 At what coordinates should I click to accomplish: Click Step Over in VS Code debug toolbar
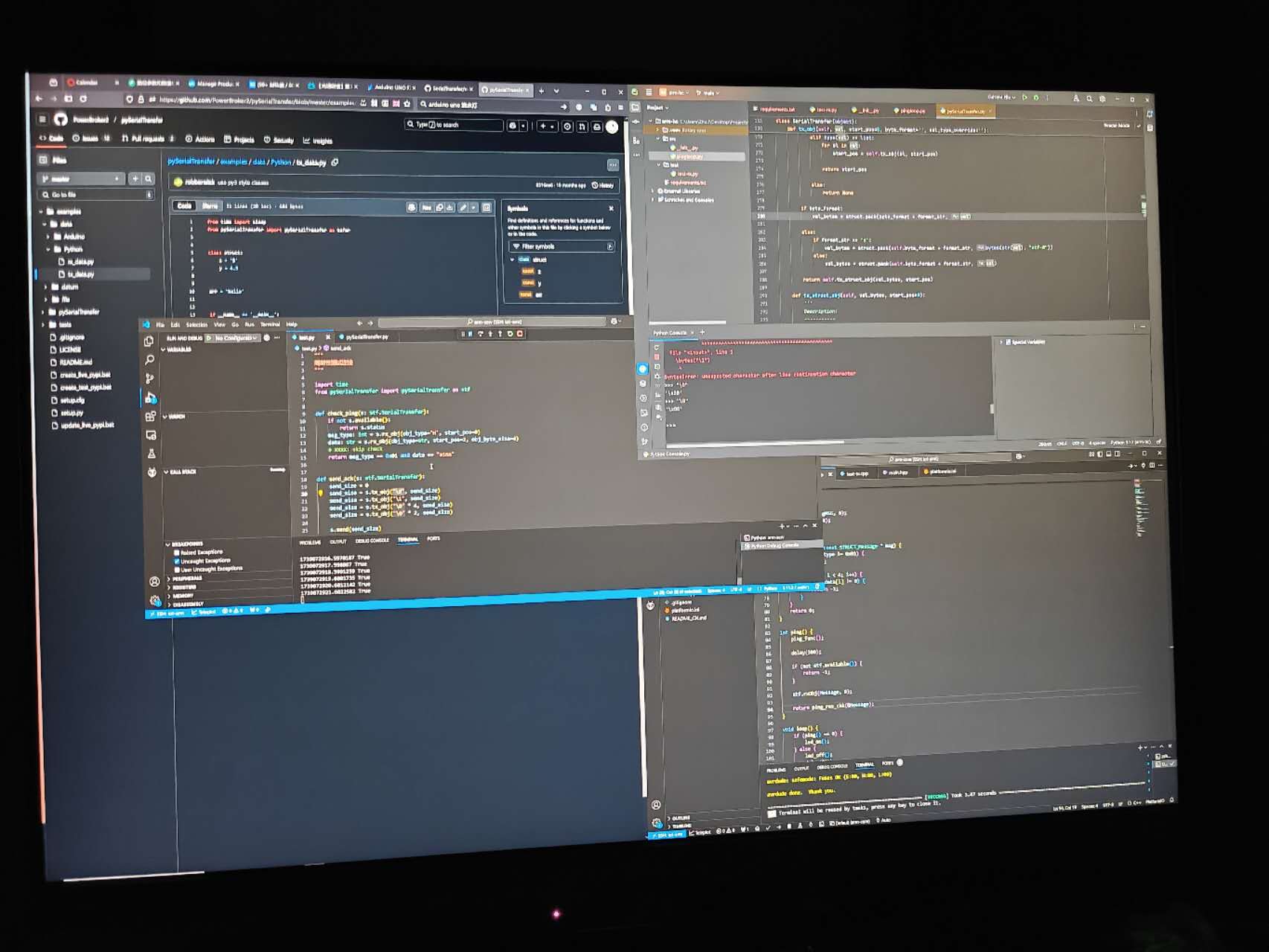(x=481, y=334)
